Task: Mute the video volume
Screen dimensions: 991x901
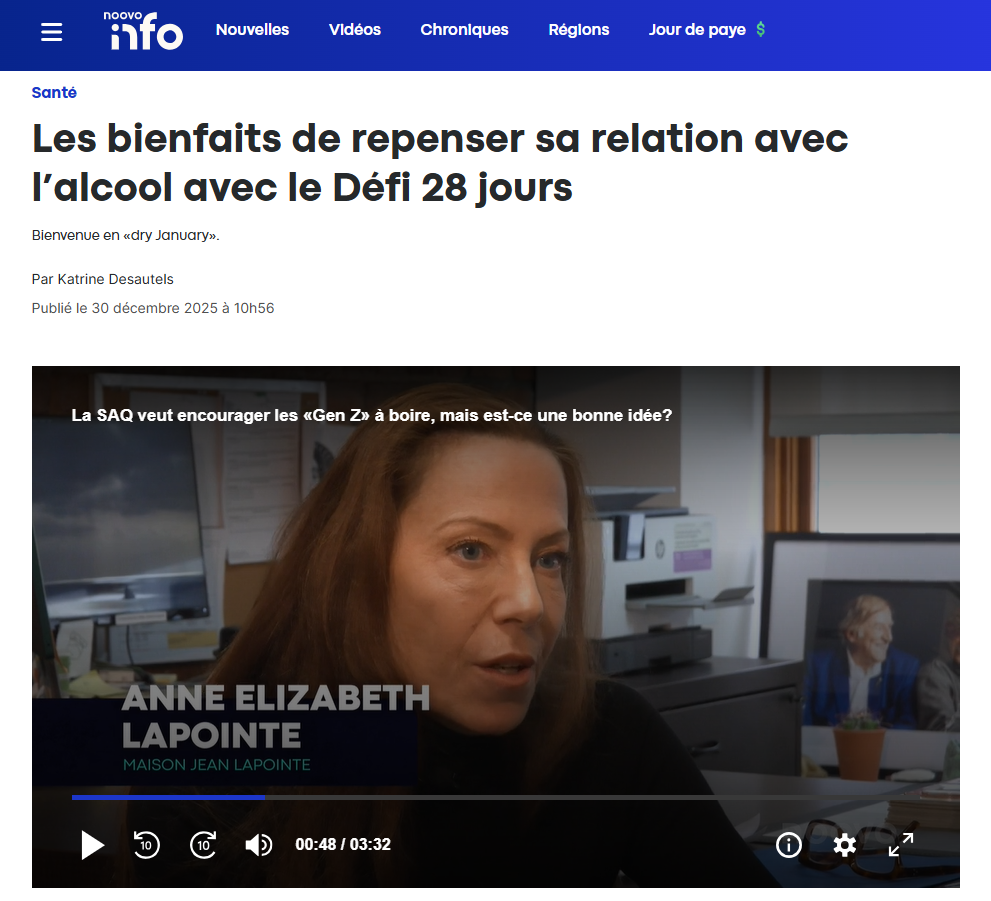Action: tap(258, 845)
